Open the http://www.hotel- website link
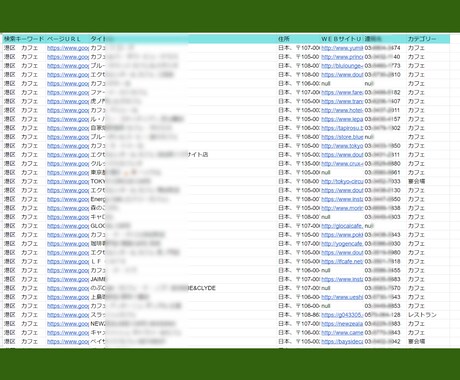460x380 pixels. [x=342, y=110]
